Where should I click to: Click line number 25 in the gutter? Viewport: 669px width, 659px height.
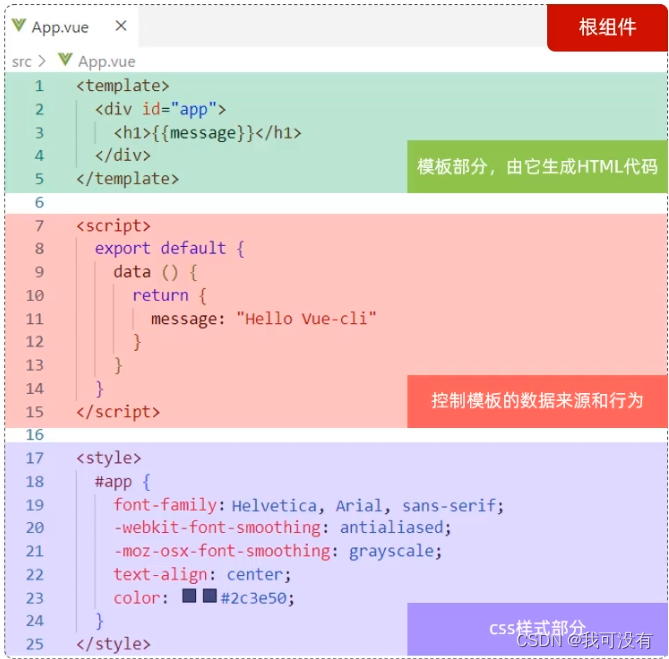tap(35, 644)
